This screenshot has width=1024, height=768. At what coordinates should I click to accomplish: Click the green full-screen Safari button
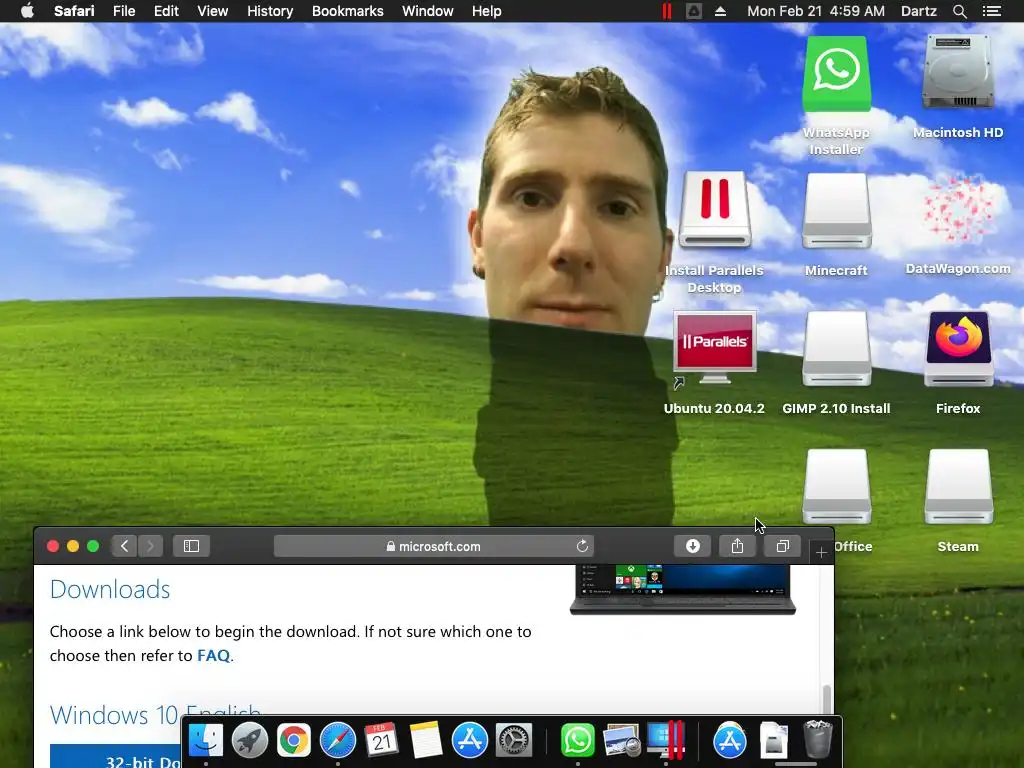pyautogui.click(x=93, y=546)
